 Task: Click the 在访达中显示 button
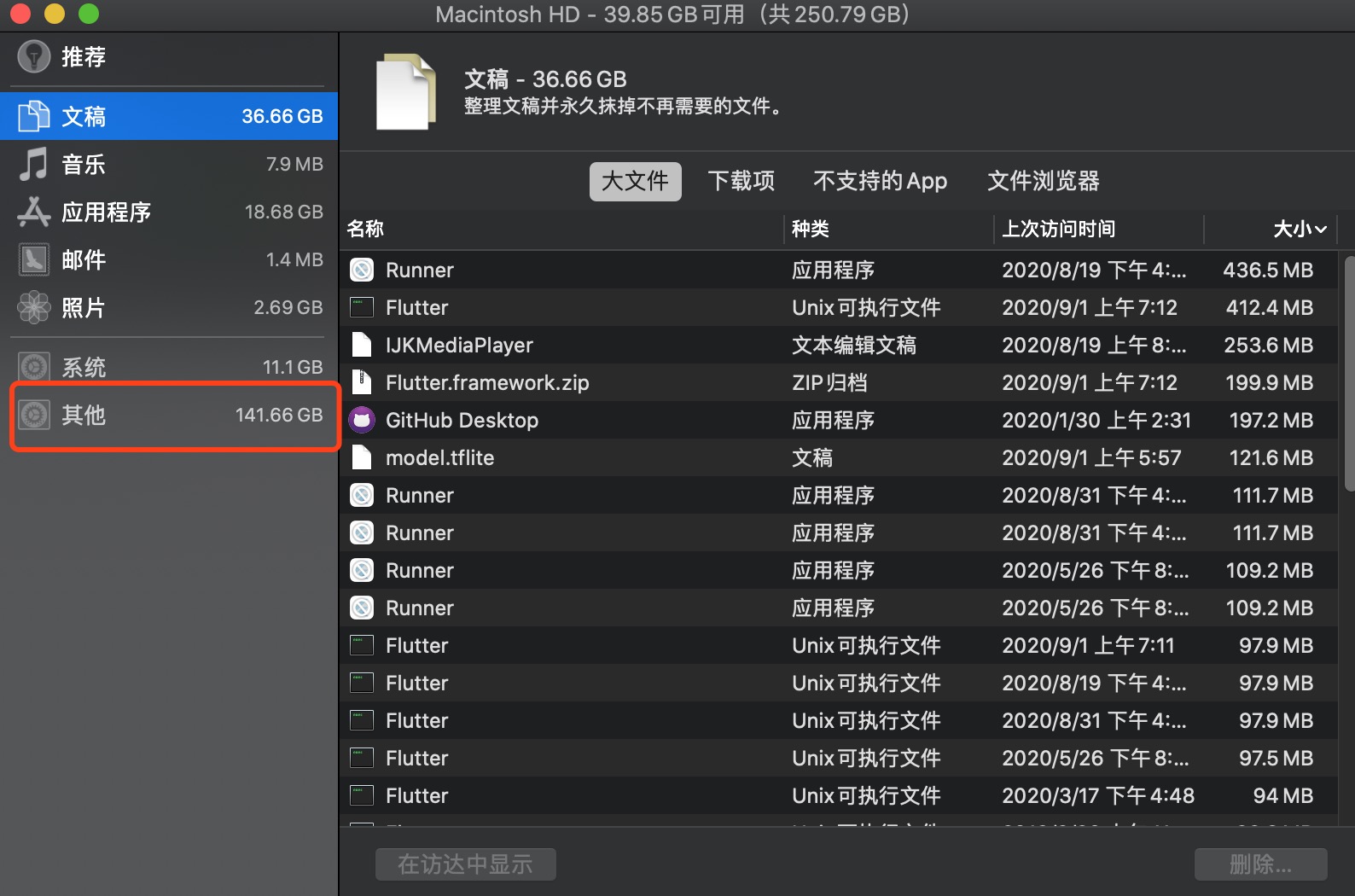click(x=466, y=864)
